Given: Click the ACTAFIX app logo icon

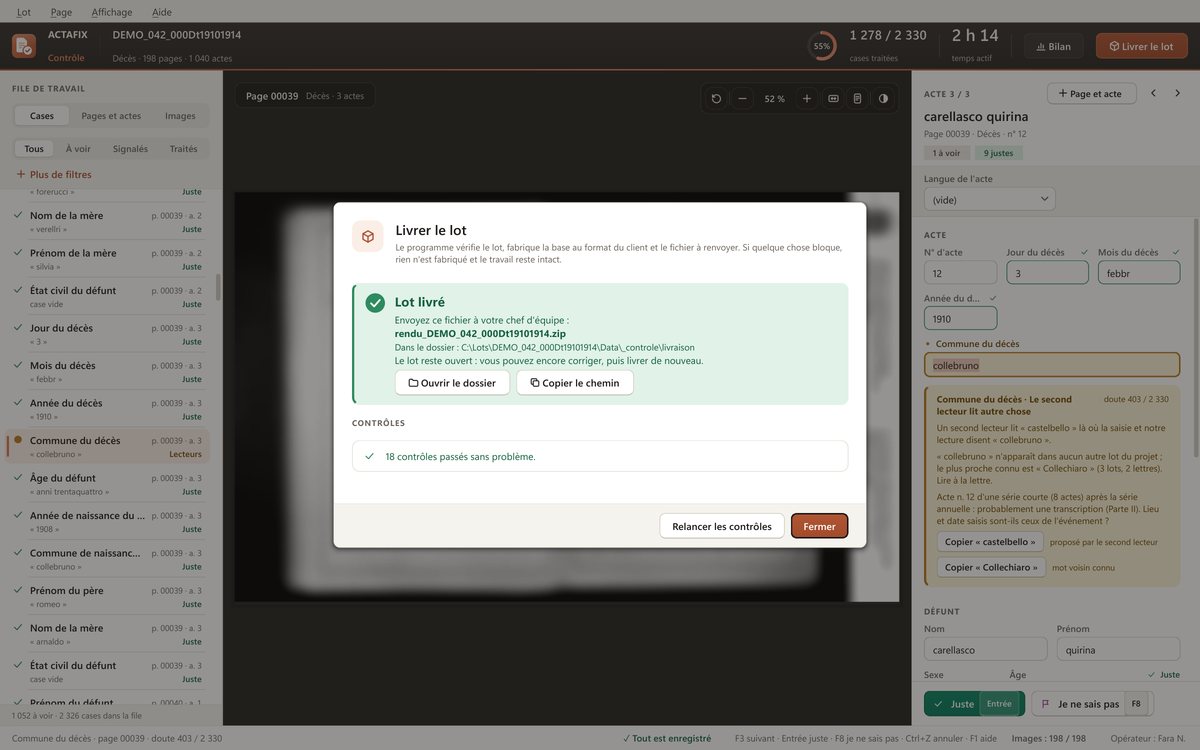Looking at the screenshot, I should pyautogui.click(x=24, y=46).
